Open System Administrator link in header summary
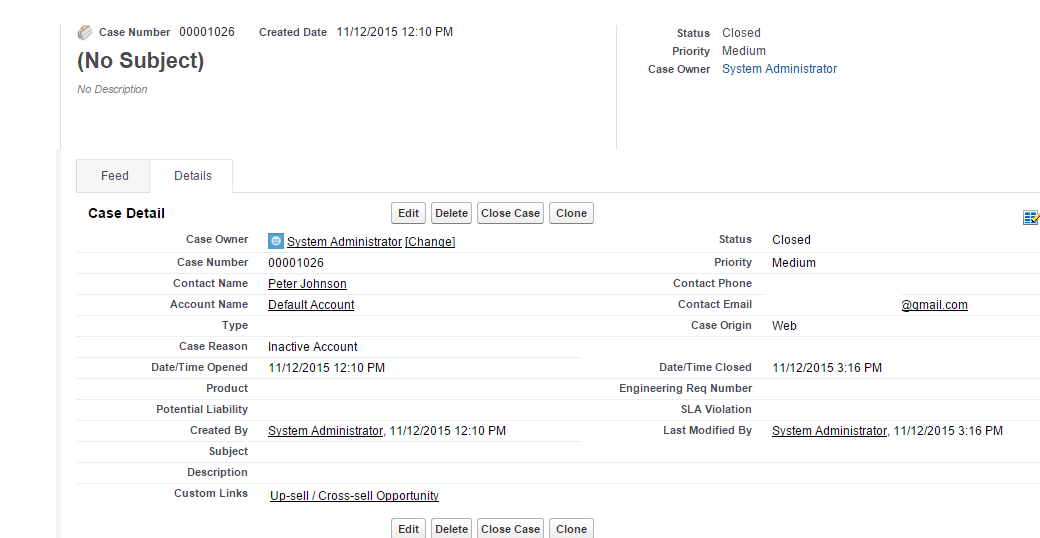The image size is (1040, 538). 779,69
